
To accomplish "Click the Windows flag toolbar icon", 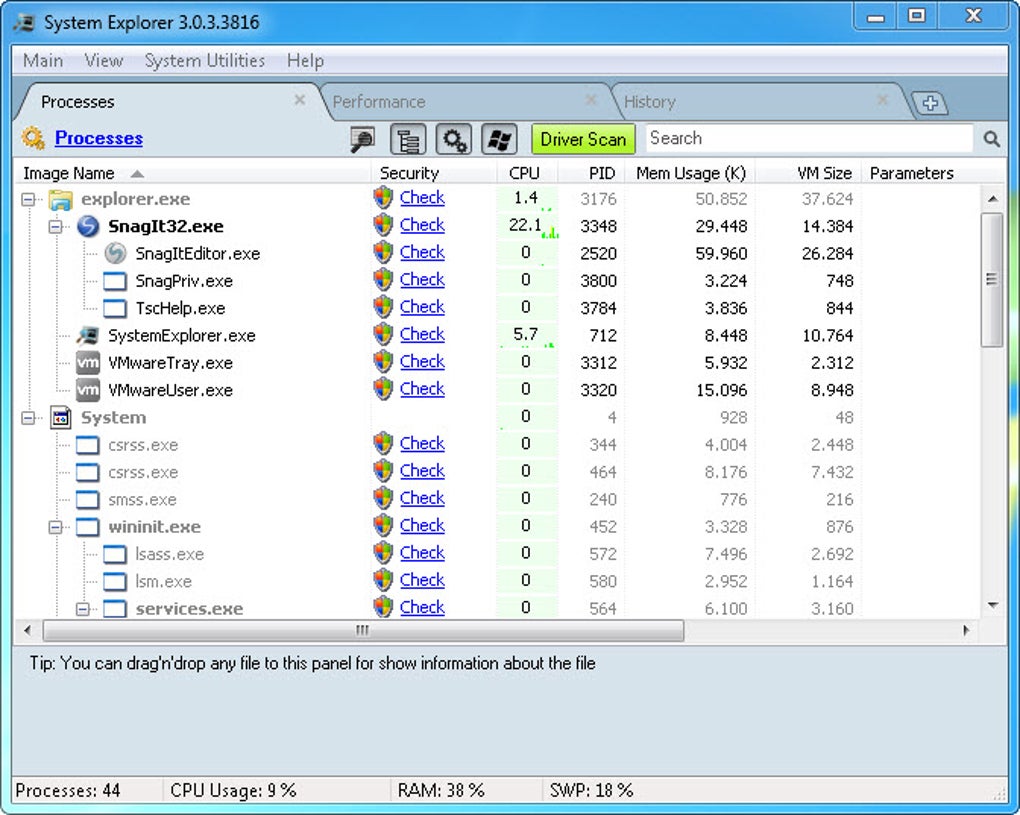I will tap(499, 139).
